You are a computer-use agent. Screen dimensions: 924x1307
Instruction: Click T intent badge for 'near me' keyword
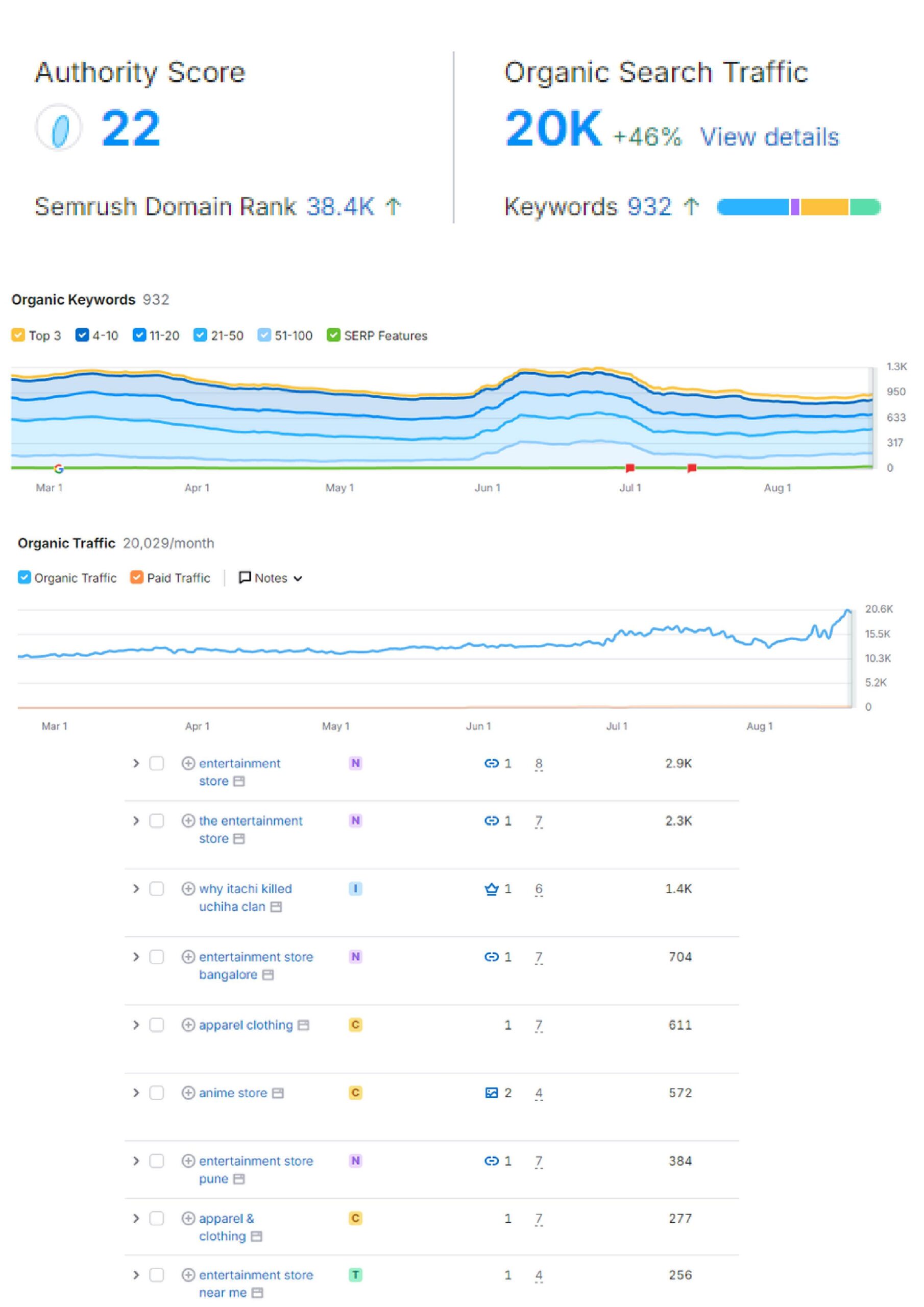click(355, 1274)
